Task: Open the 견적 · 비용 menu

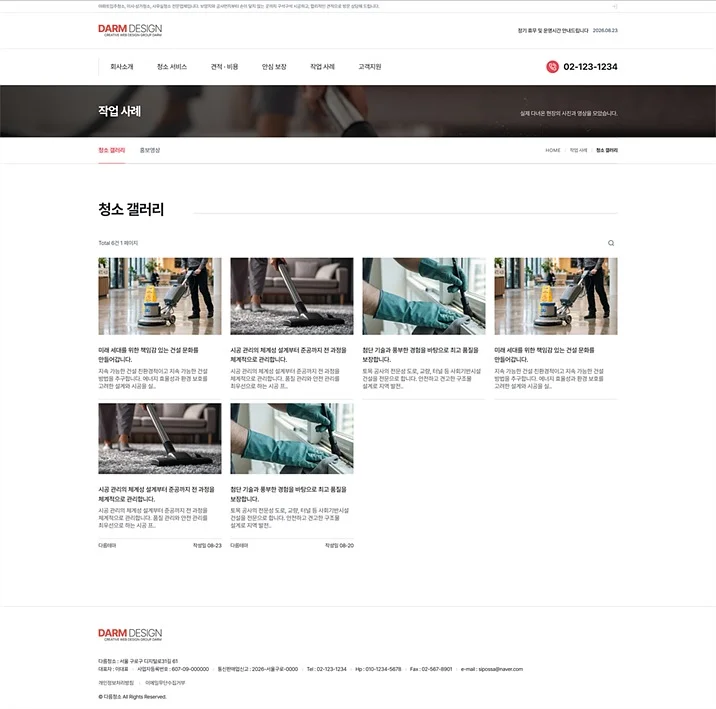Action: tap(224, 67)
